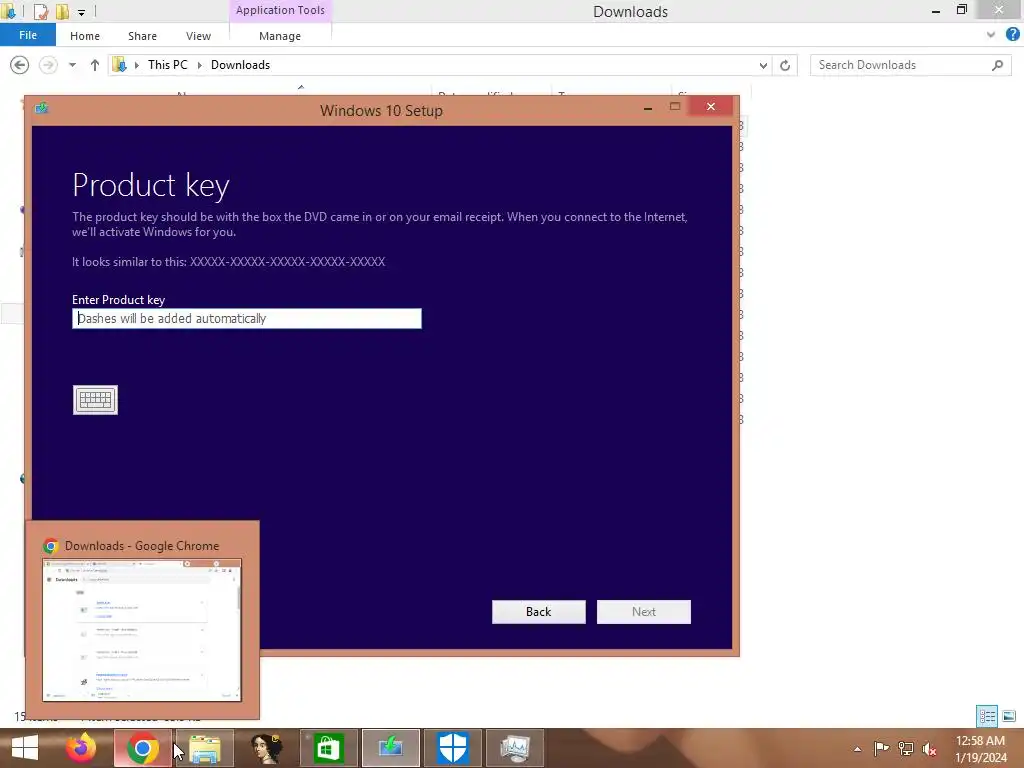Open Google Chrome on the taskbar
Screen dimensions: 1024x768
(x=142, y=748)
